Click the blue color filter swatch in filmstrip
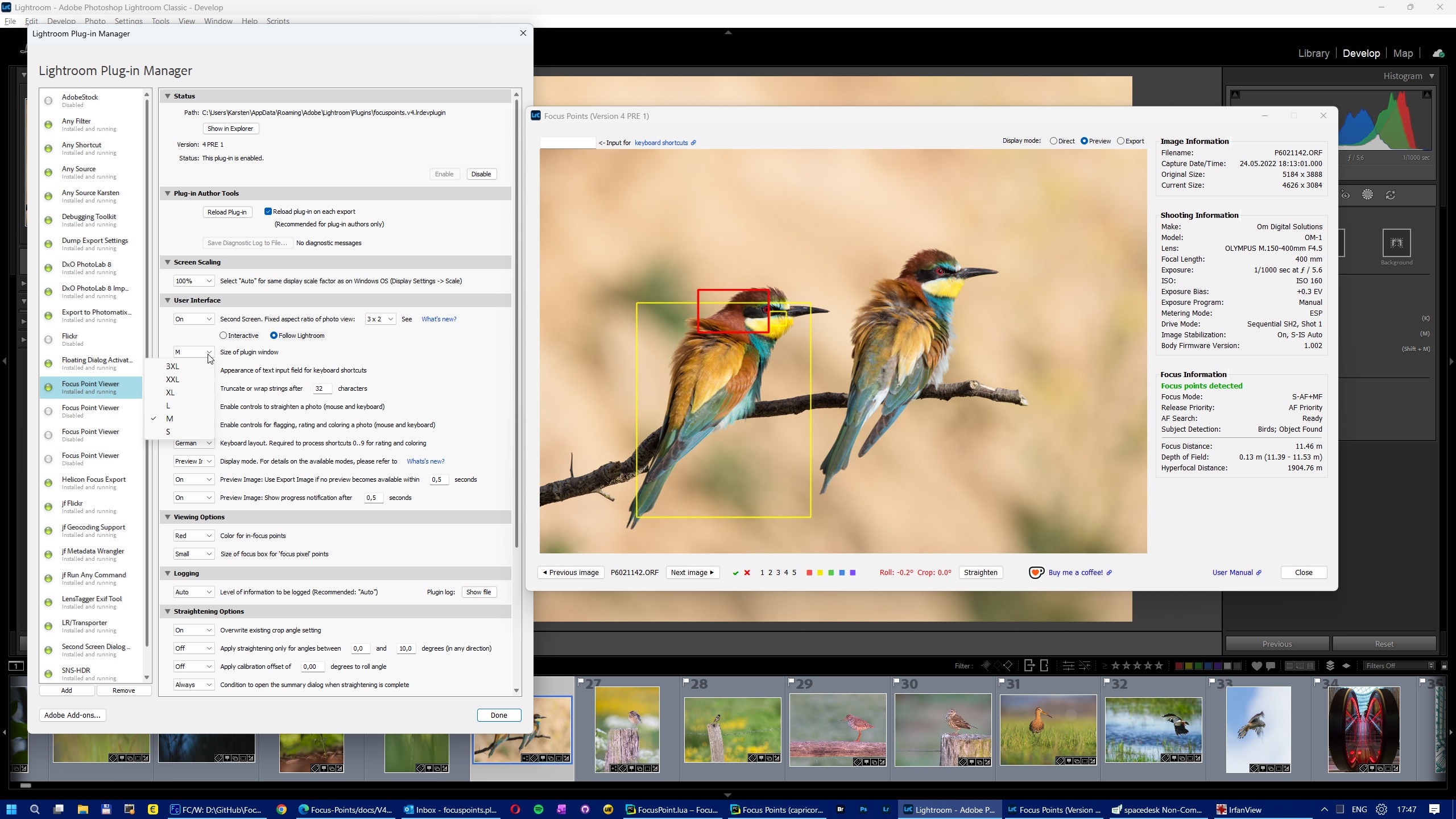Screen dimensions: 1456x819 (x=1209, y=666)
